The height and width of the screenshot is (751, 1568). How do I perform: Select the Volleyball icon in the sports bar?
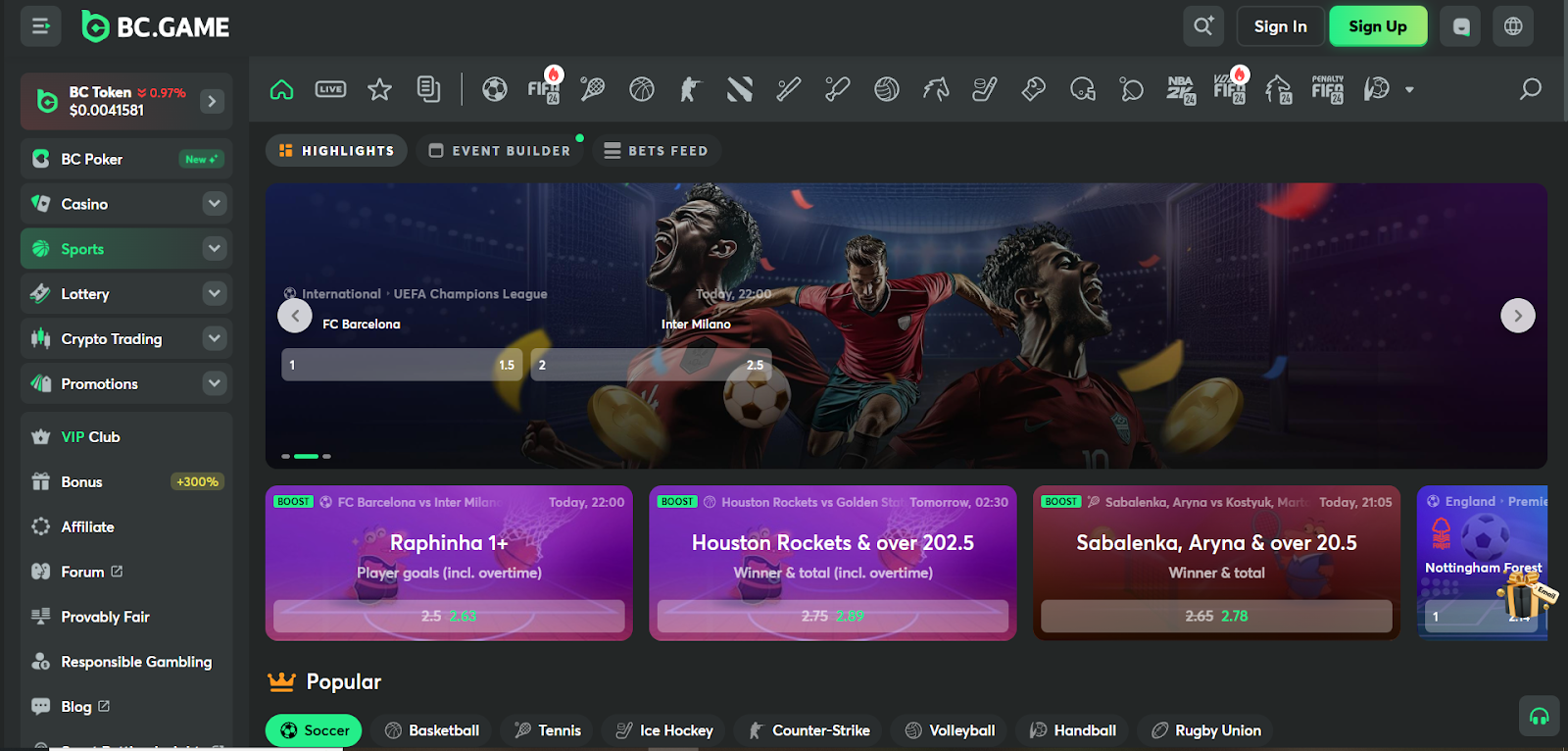[887, 89]
